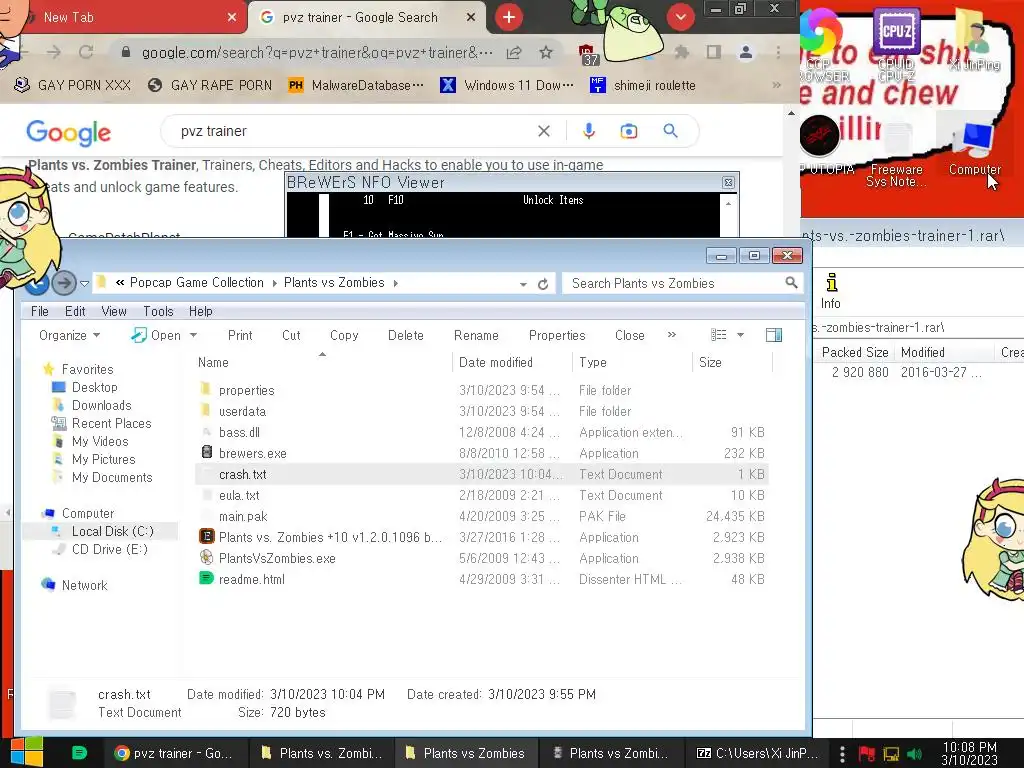
Task: Open the dropdown arrow beside Open
Action: 193,335
